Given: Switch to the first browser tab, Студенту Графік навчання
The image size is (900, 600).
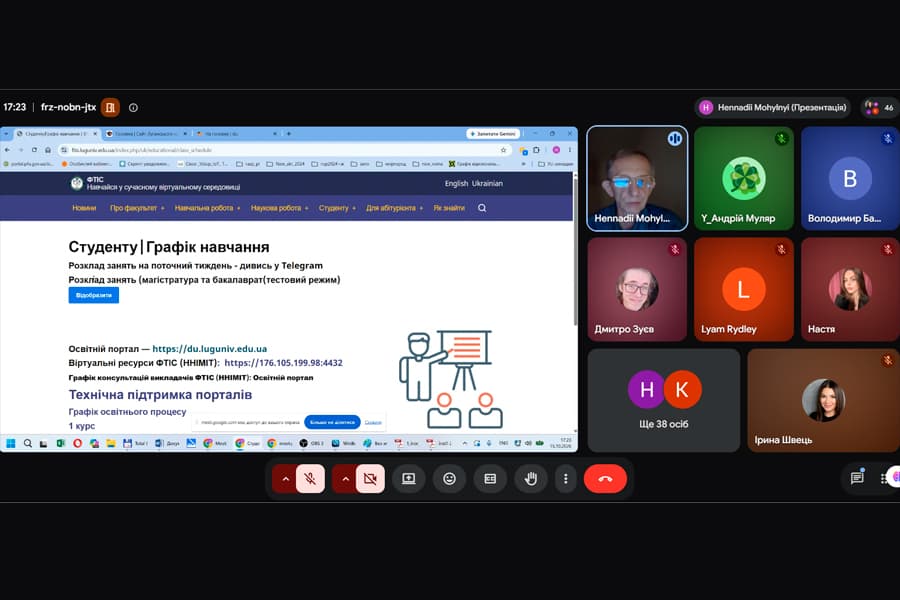Looking at the screenshot, I should [56, 134].
